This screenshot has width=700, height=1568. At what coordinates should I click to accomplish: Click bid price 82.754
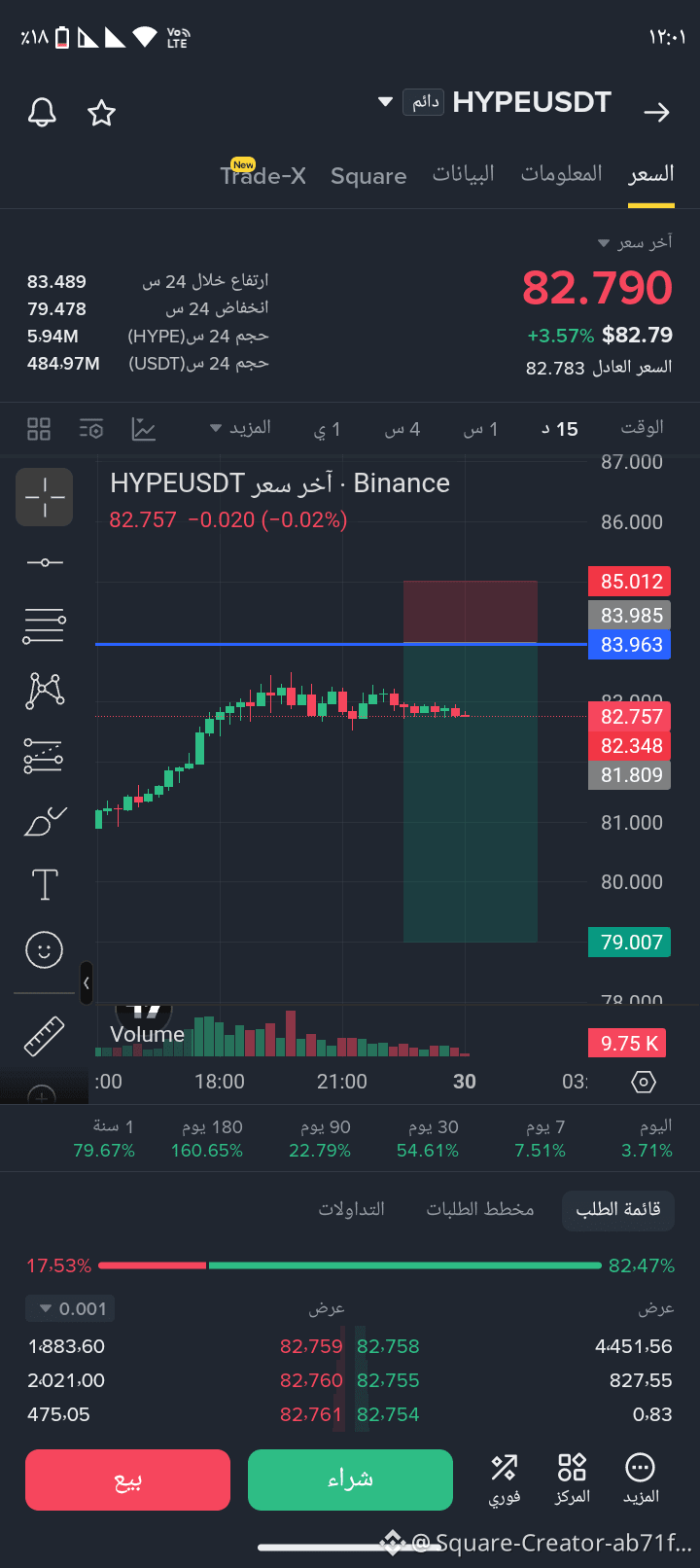pos(388,1414)
